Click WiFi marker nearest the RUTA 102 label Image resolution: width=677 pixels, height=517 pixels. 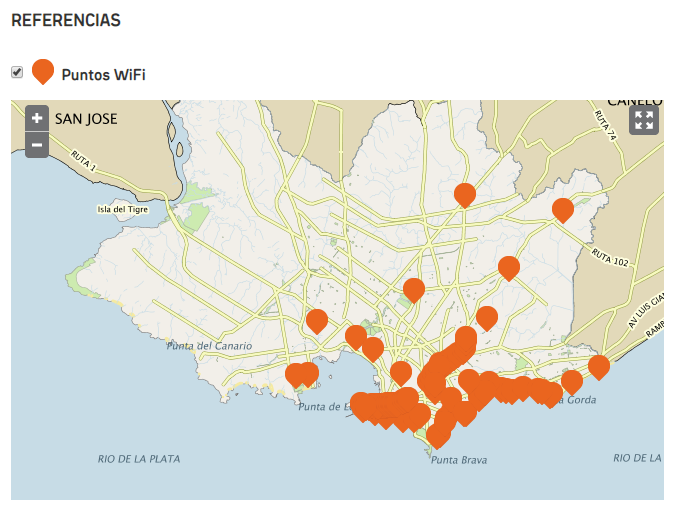(x=563, y=209)
